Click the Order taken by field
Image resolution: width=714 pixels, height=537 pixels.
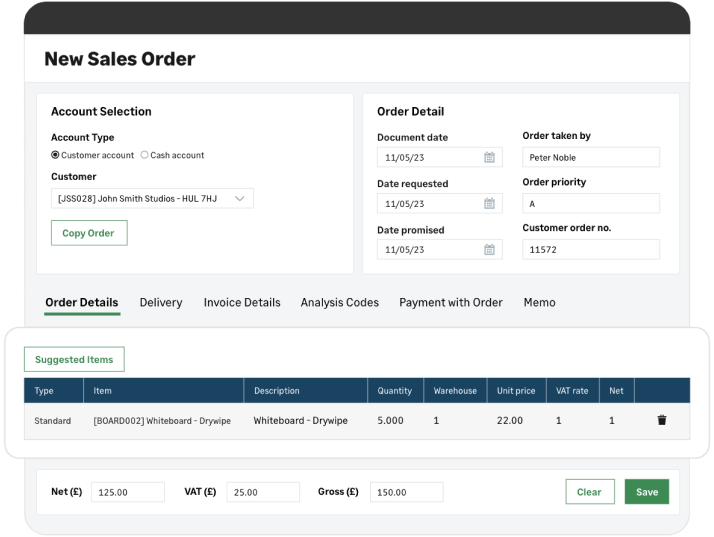click(591, 157)
